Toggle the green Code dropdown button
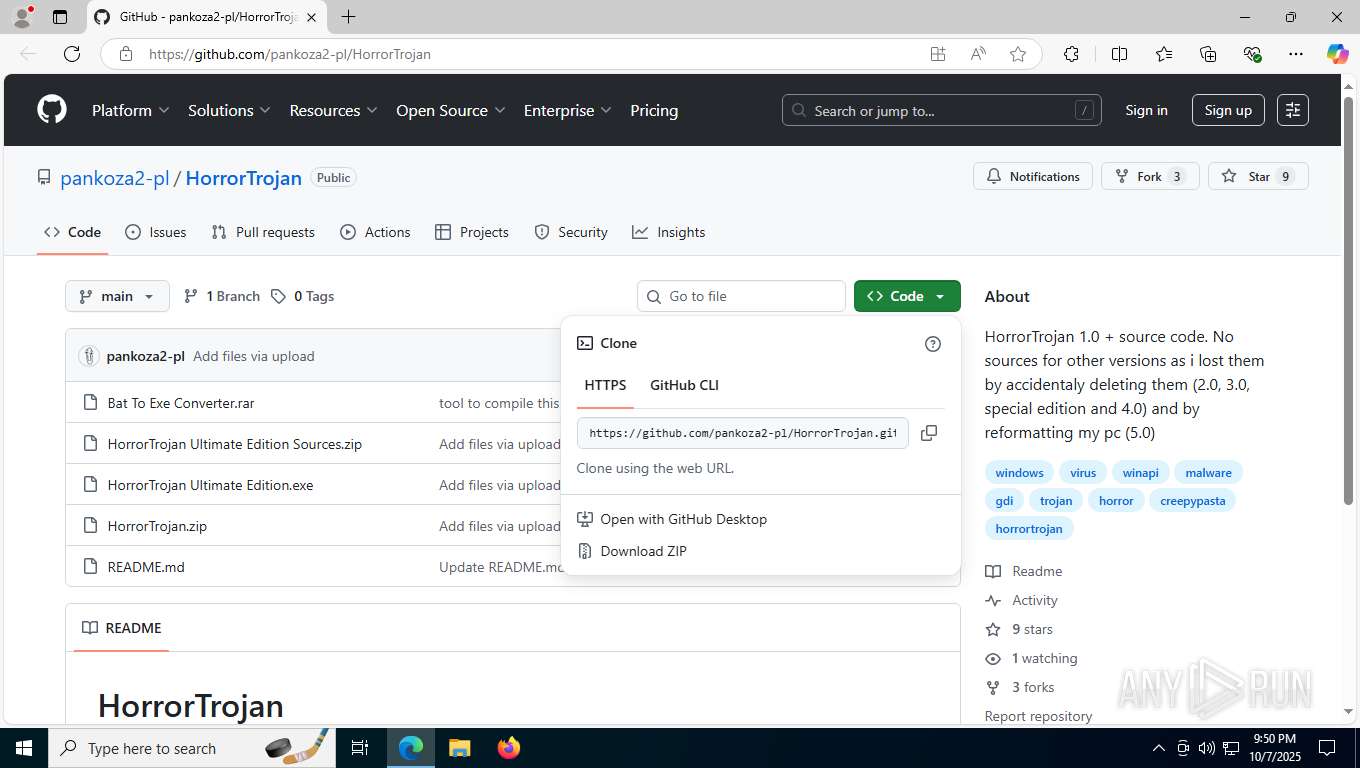 907,296
